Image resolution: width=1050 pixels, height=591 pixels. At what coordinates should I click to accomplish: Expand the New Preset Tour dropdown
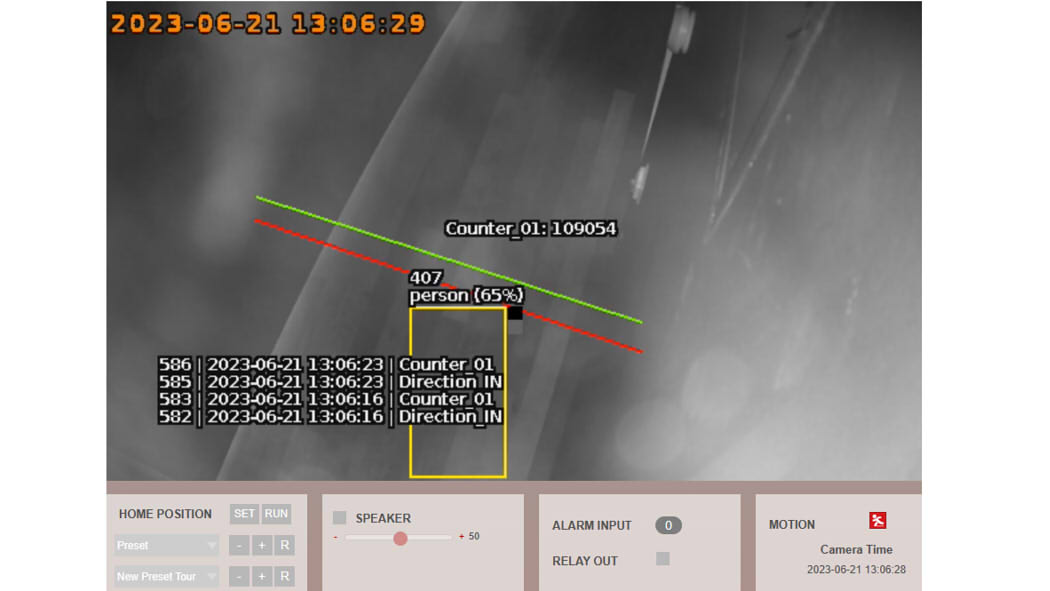pyautogui.click(x=166, y=576)
